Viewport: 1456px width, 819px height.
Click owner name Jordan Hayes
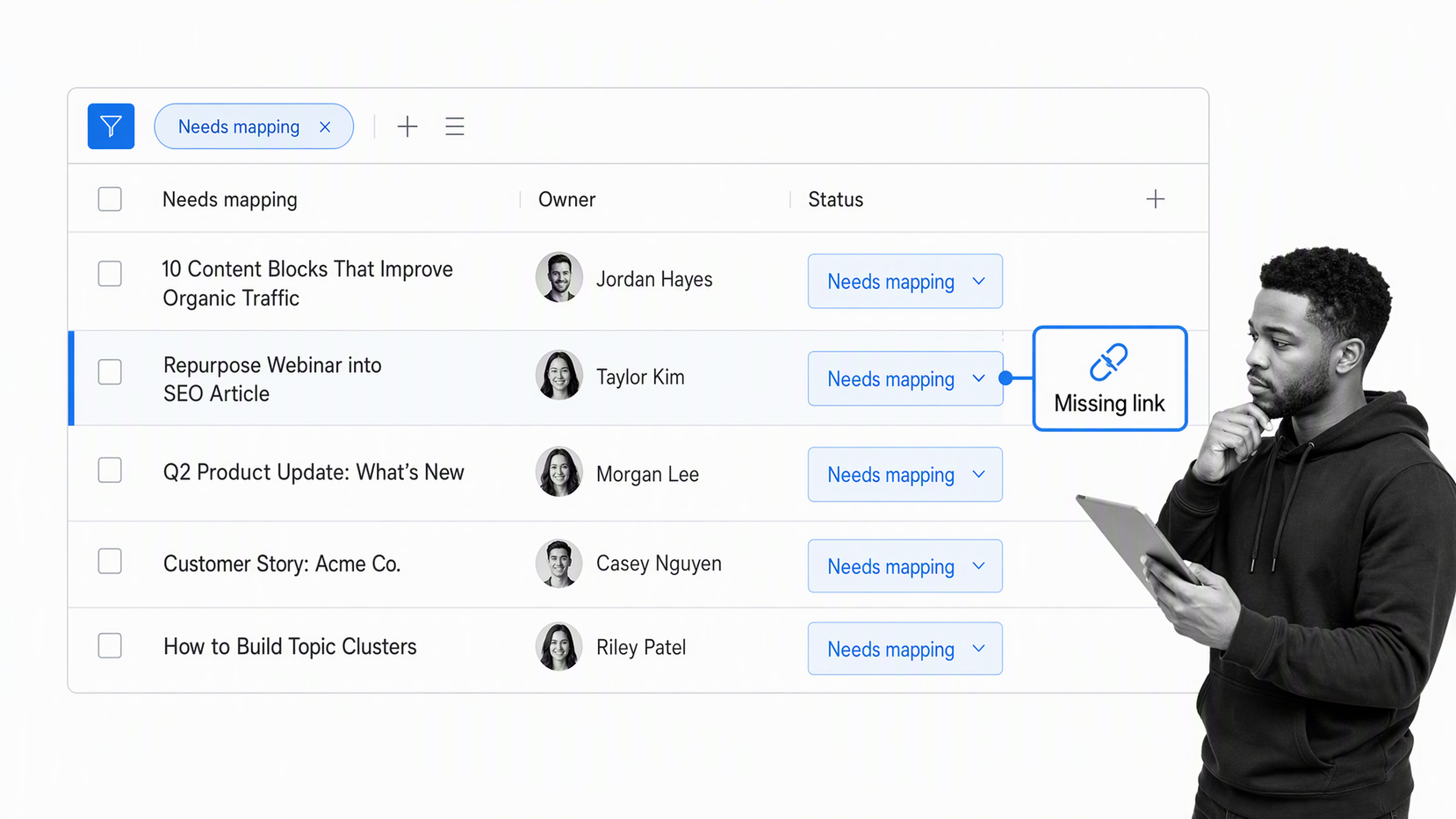654,279
